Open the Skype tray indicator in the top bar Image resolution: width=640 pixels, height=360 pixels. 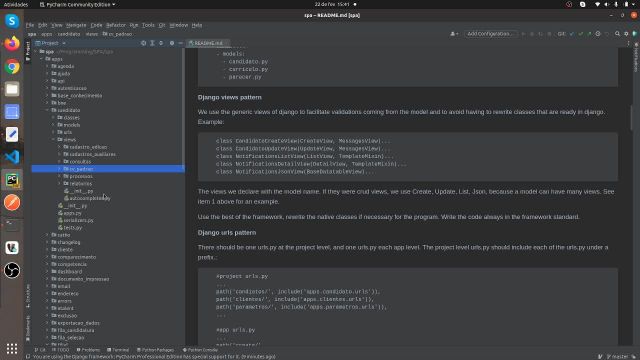pos(582,4)
